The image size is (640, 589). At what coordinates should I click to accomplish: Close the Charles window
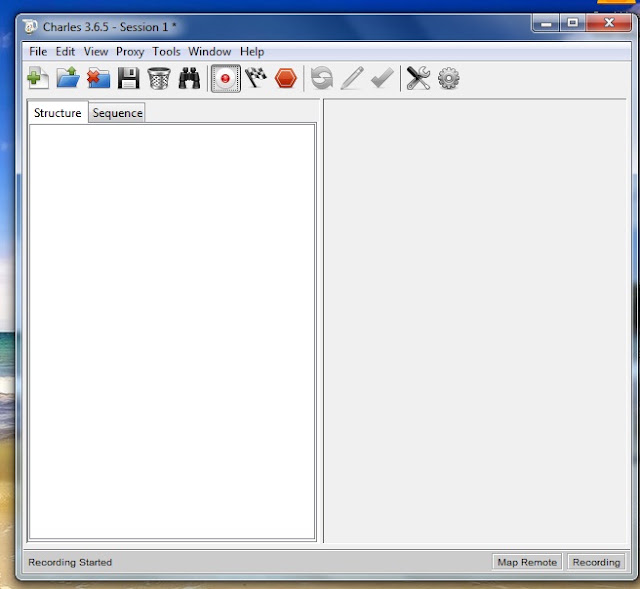click(609, 23)
